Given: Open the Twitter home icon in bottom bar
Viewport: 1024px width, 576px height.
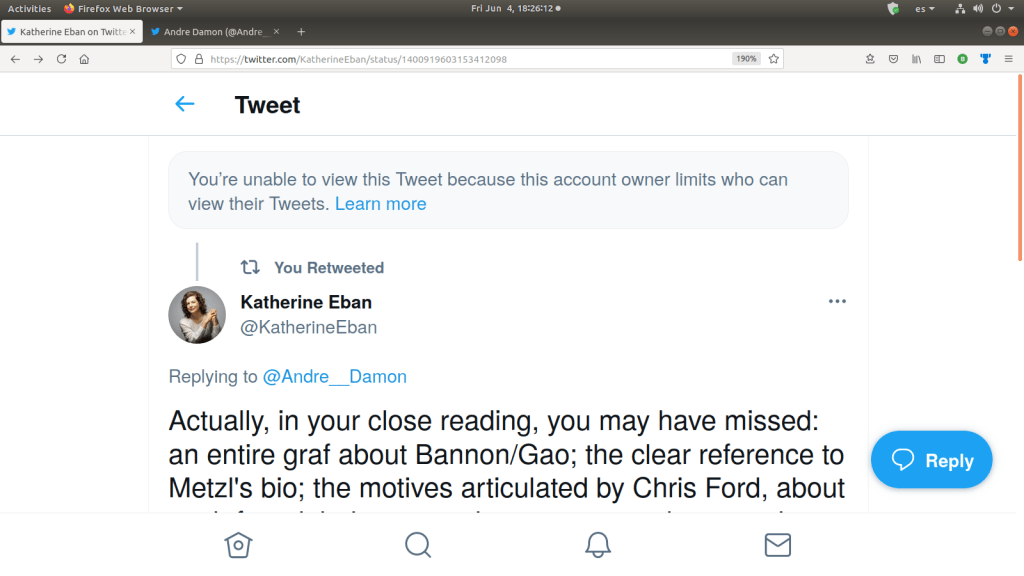Looking at the screenshot, I should coord(238,545).
